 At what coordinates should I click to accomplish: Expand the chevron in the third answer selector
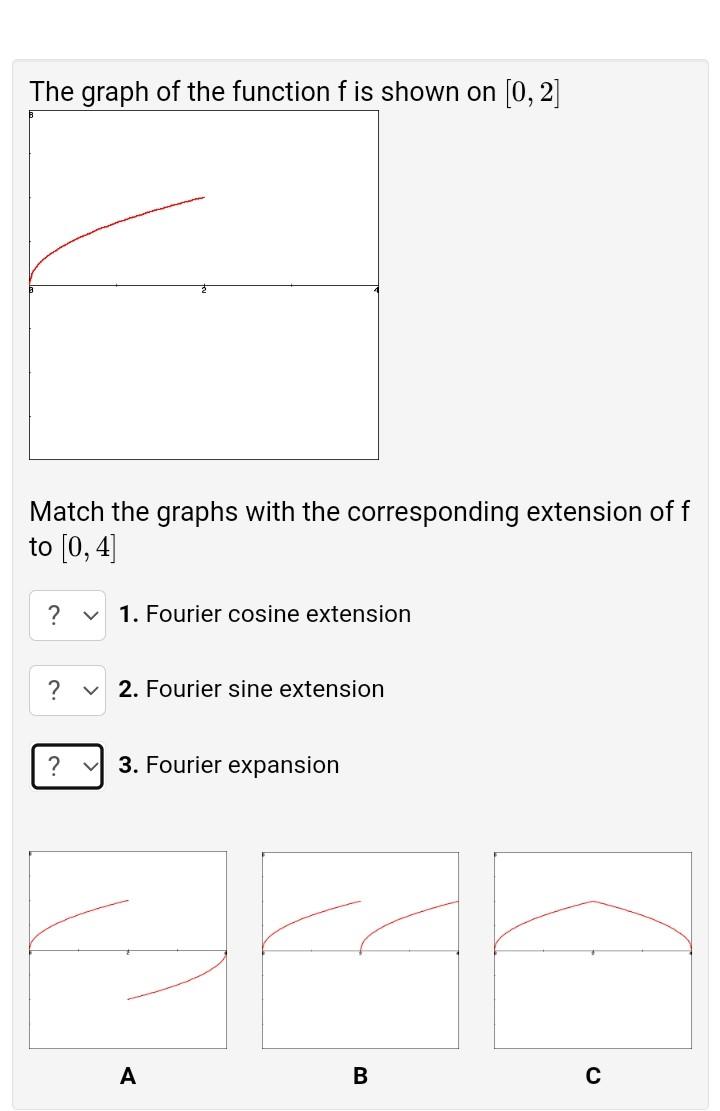pyautogui.click(x=89, y=765)
